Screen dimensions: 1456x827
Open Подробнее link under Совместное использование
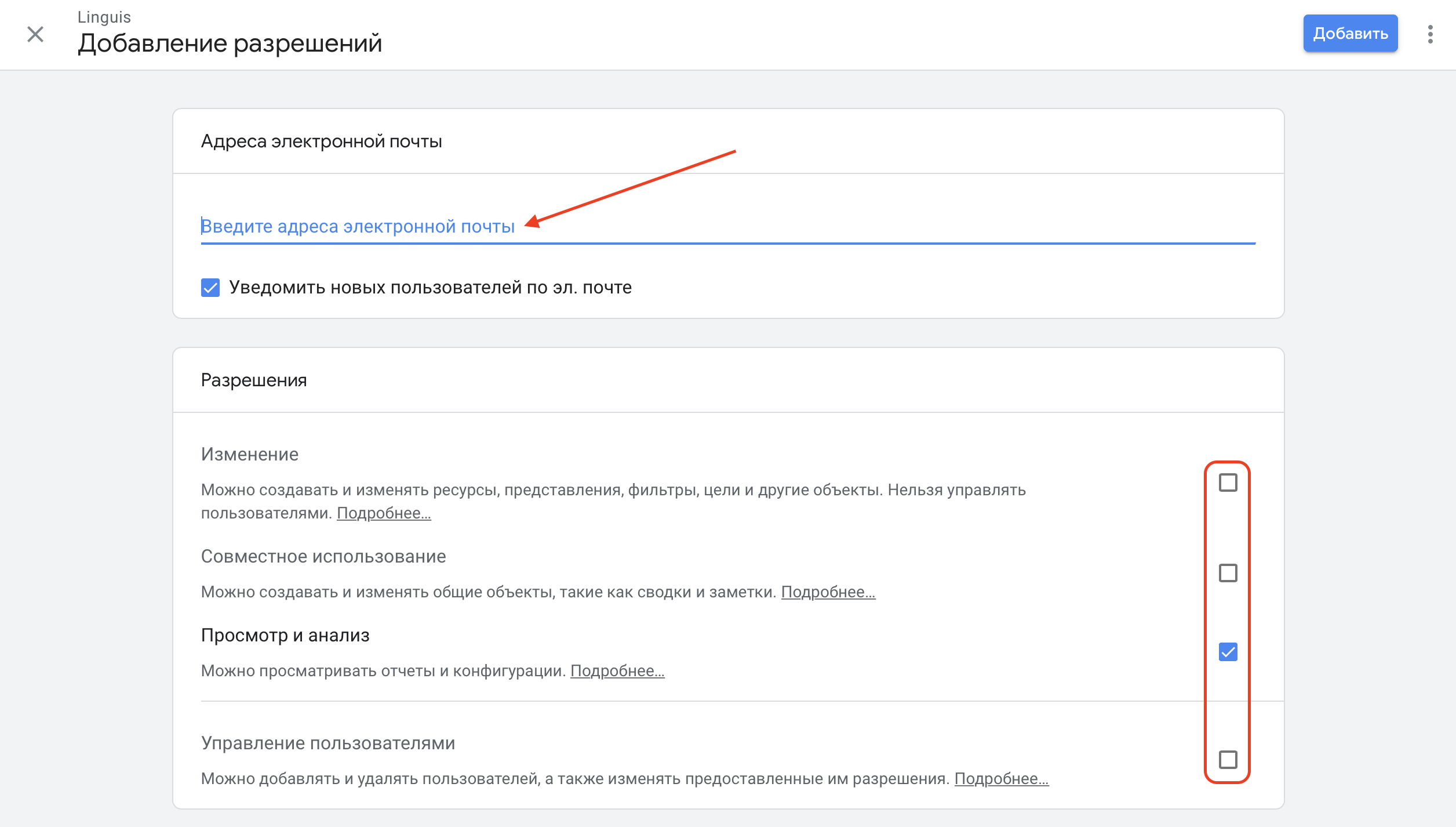[828, 592]
